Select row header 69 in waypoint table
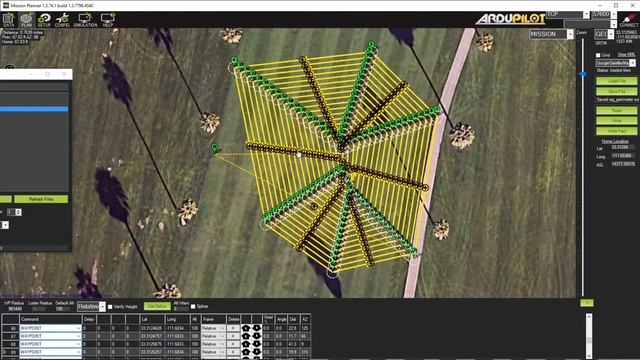 point(10,351)
